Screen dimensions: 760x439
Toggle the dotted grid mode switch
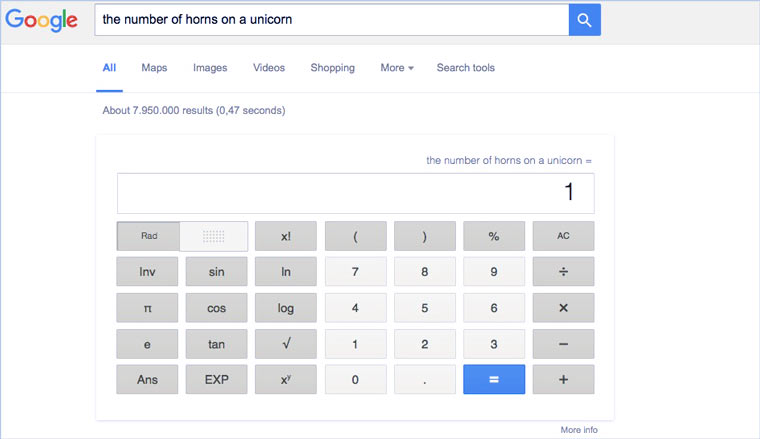pyautogui.click(x=213, y=236)
